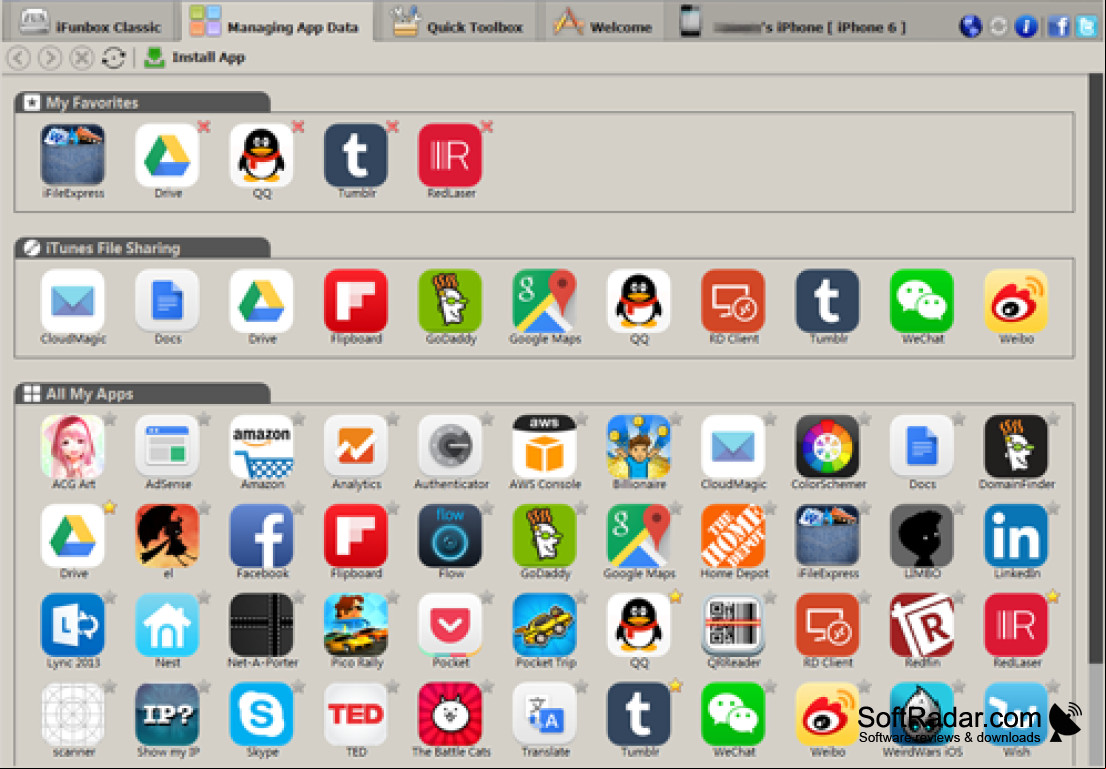Click the stop (X) toolbar button
This screenshot has width=1106, height=769.
pyautogui.click(x=82, y=58)
